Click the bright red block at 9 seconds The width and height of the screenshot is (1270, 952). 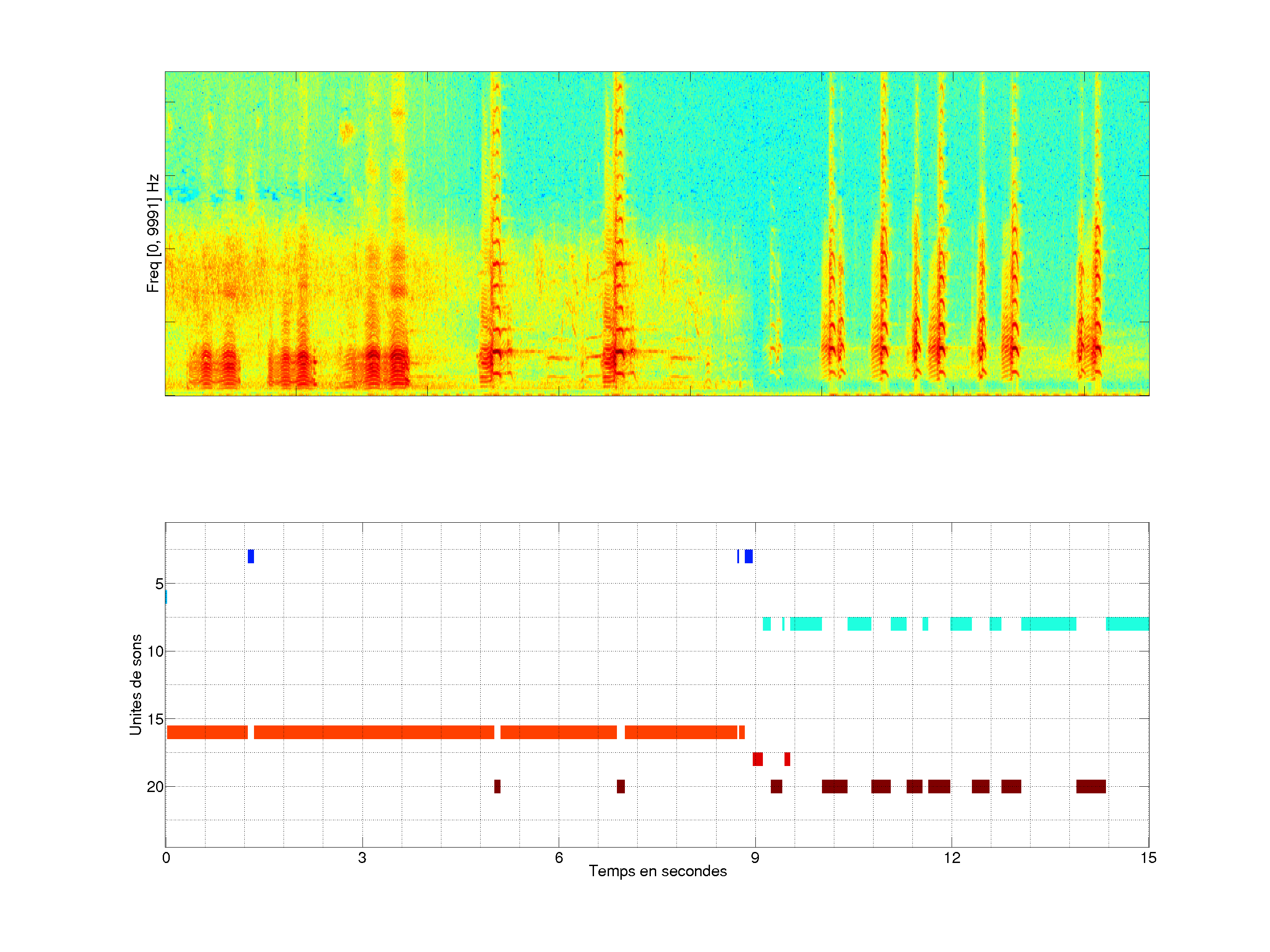click(758, 759)
